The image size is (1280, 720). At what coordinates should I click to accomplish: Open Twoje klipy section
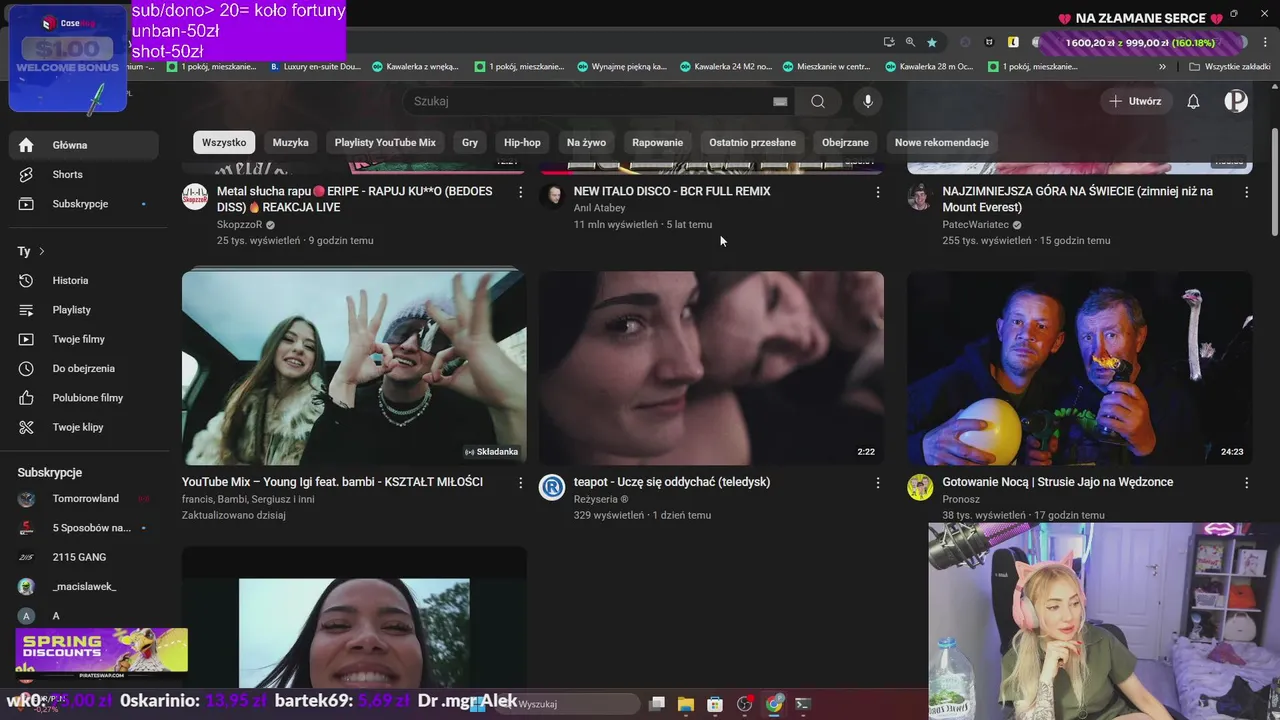pos(84,427)
